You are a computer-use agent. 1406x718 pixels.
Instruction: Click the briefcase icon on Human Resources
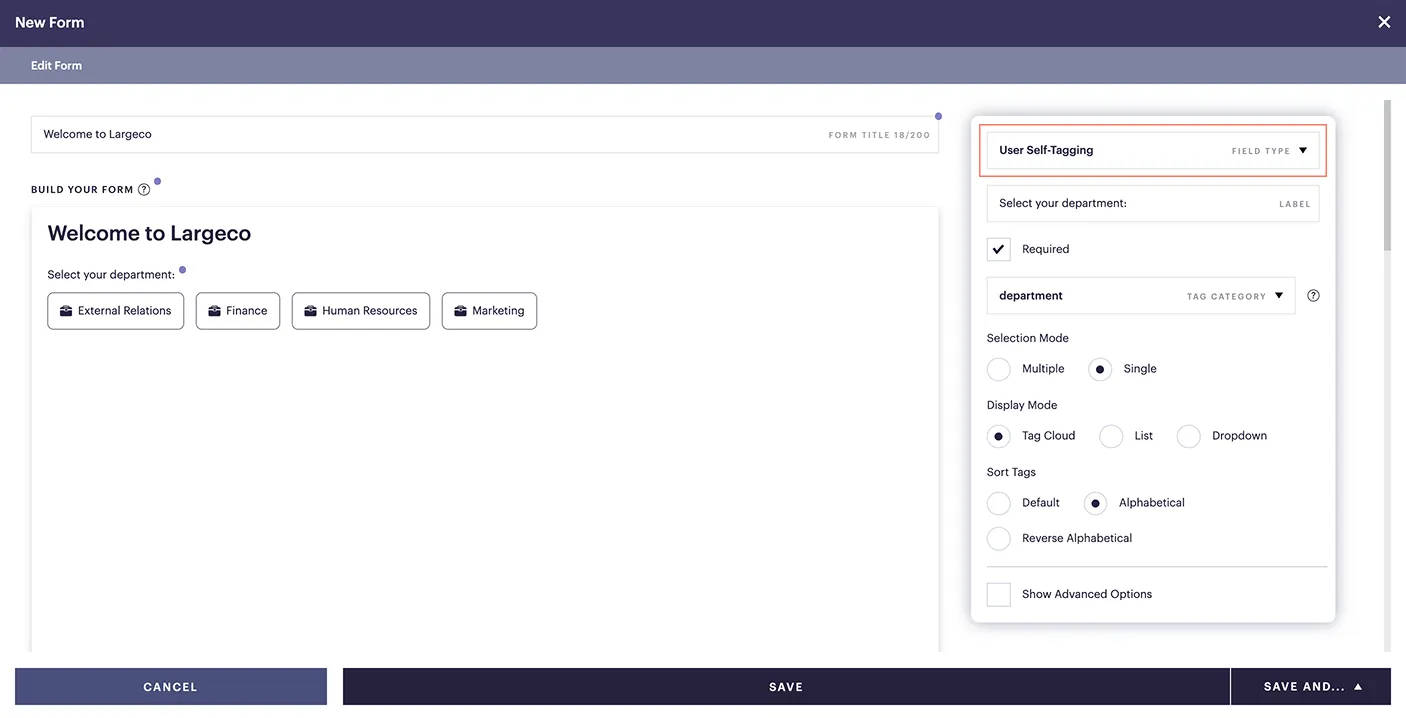pyautogui.click(x=310, y=311)
